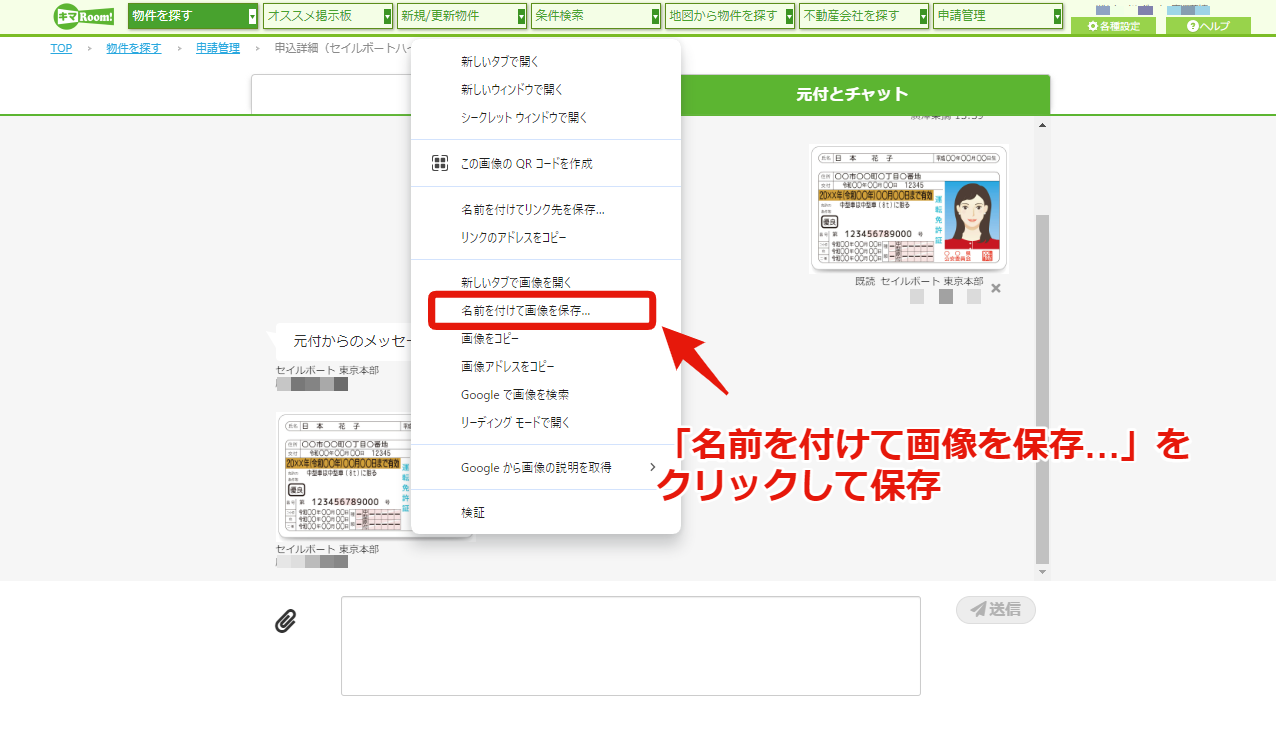Select 新しいタブで開く in context menu
Viewport: 1276px width, 749px height.
click(546, 62)
